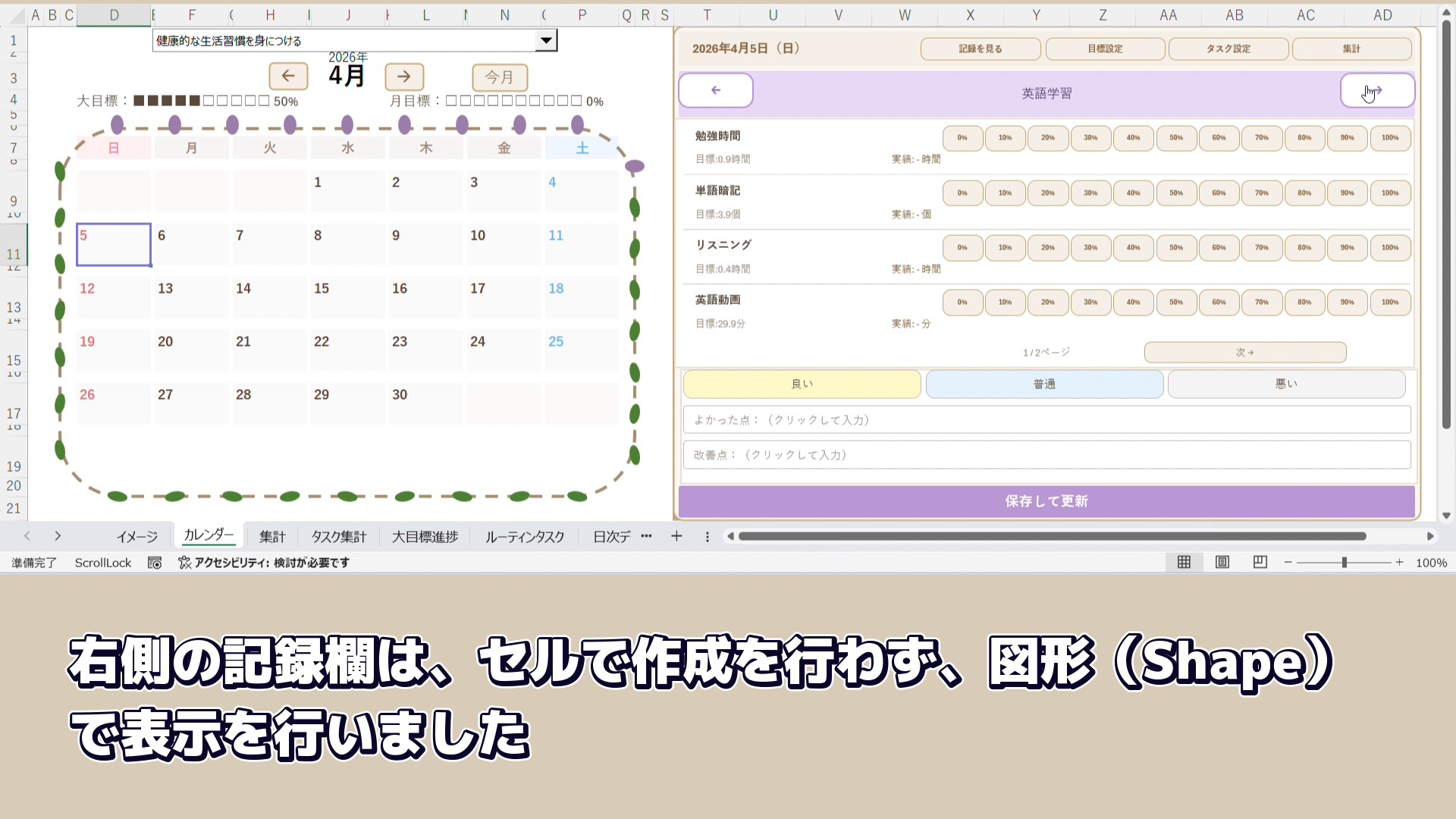1456x819 pixels.
Task: Switch to Normal view icon in status bar
Action: [1184, 562]
